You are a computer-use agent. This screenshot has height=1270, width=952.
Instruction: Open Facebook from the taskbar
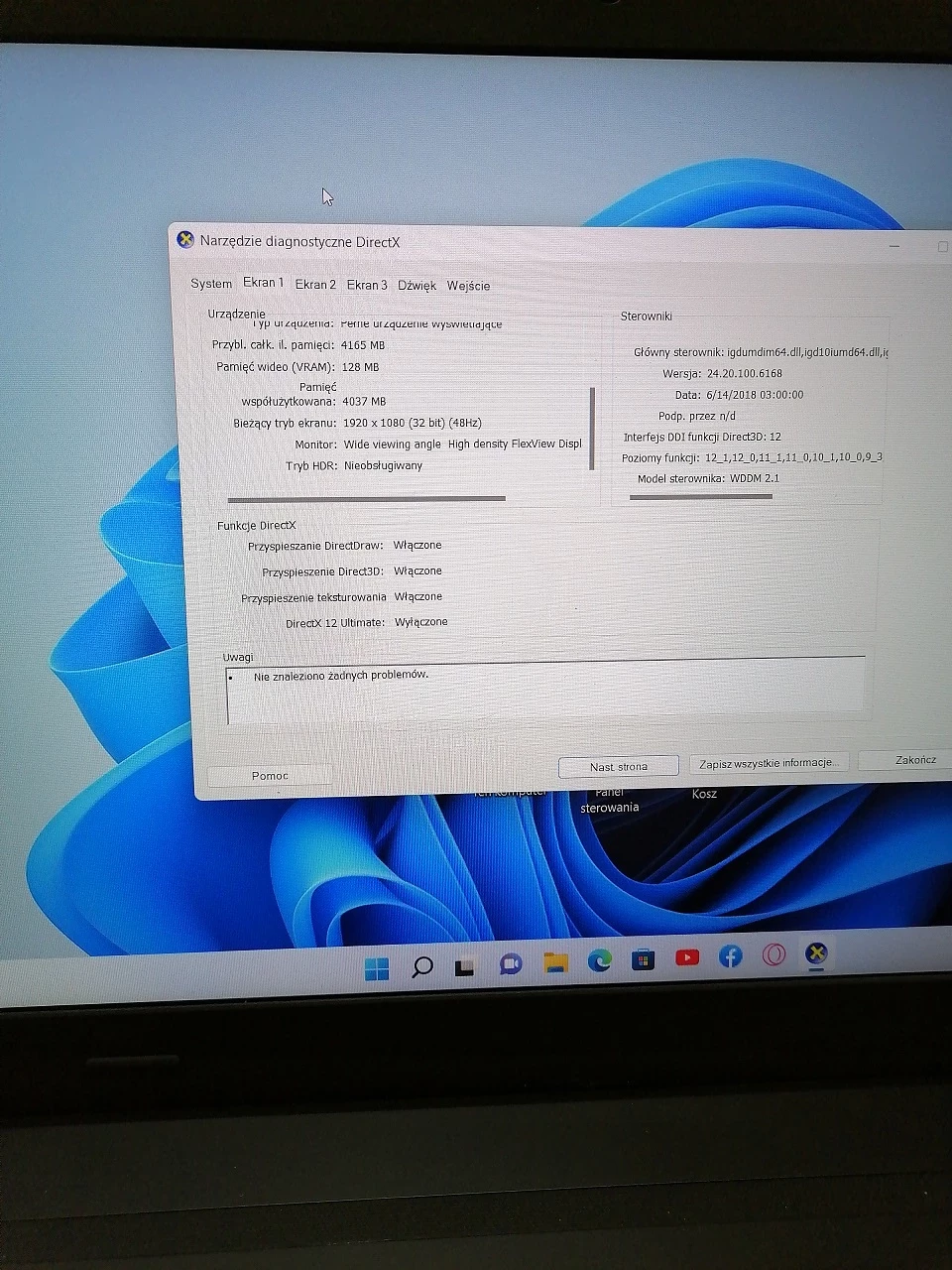coord(730,956)
